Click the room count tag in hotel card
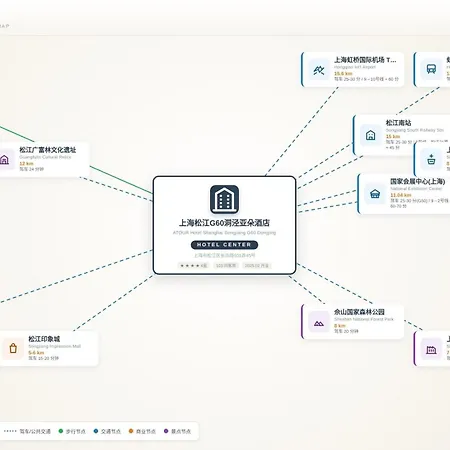 pyautogui.click(x=226, y=266)
